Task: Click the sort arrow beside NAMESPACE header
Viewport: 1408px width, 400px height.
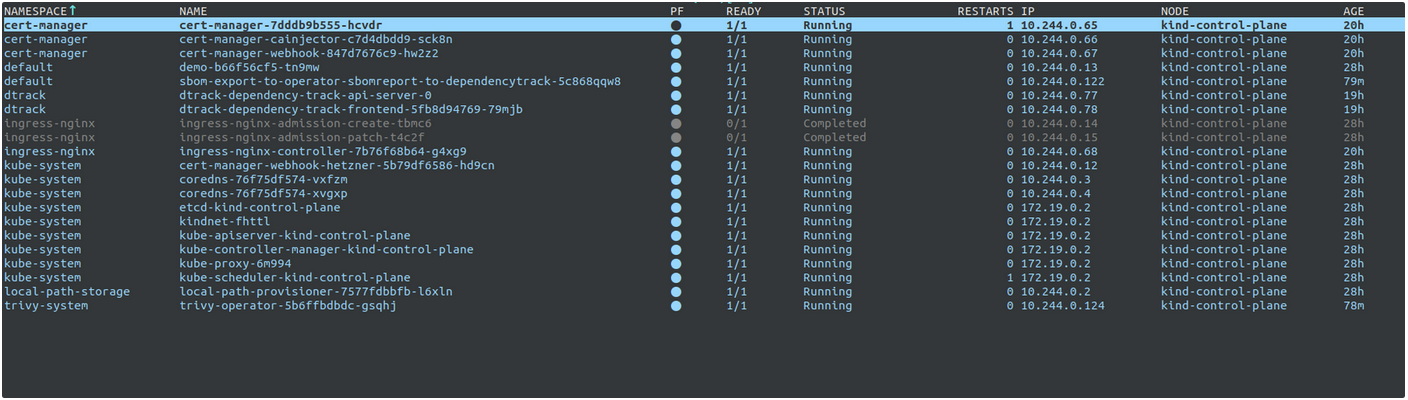Action: [72, 10]
